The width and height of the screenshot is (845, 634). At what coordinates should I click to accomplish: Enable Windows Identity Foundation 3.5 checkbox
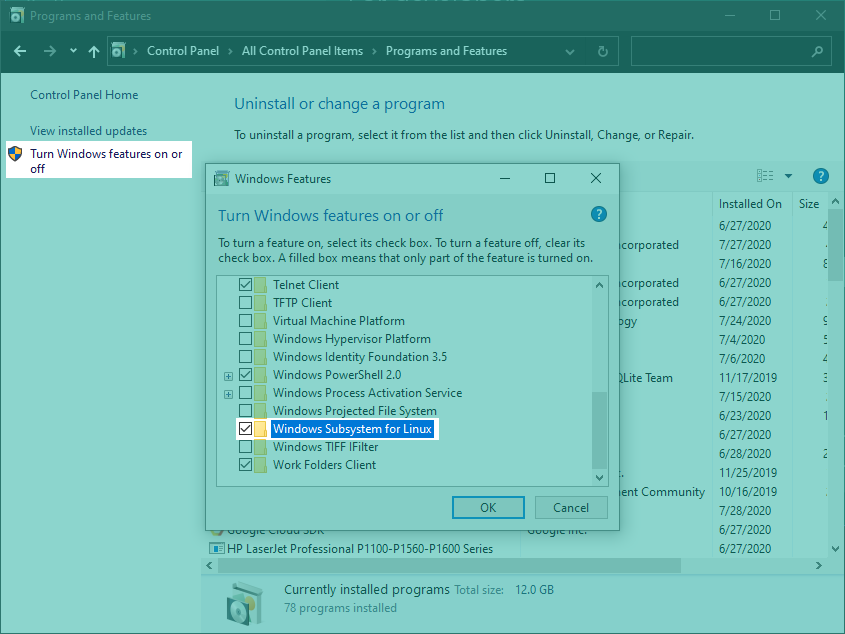pos(245,356)
